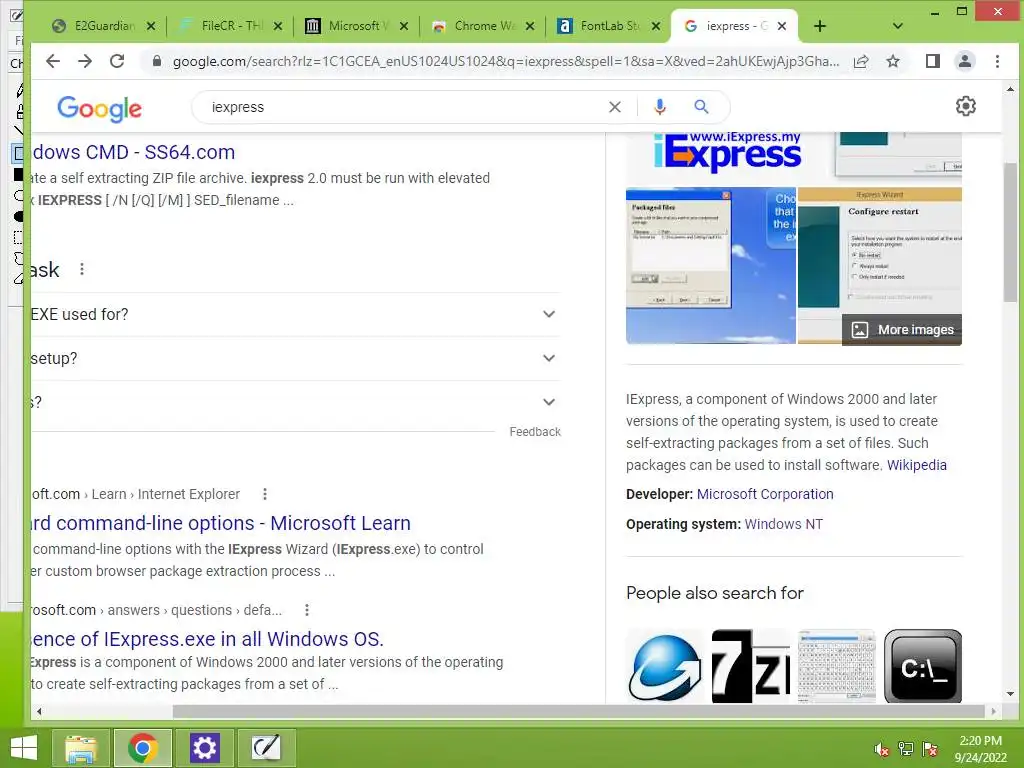Bookmark this page with the star
Image resolution: width=1024 pixels, height=768 pixels.
tap(893, 61)
